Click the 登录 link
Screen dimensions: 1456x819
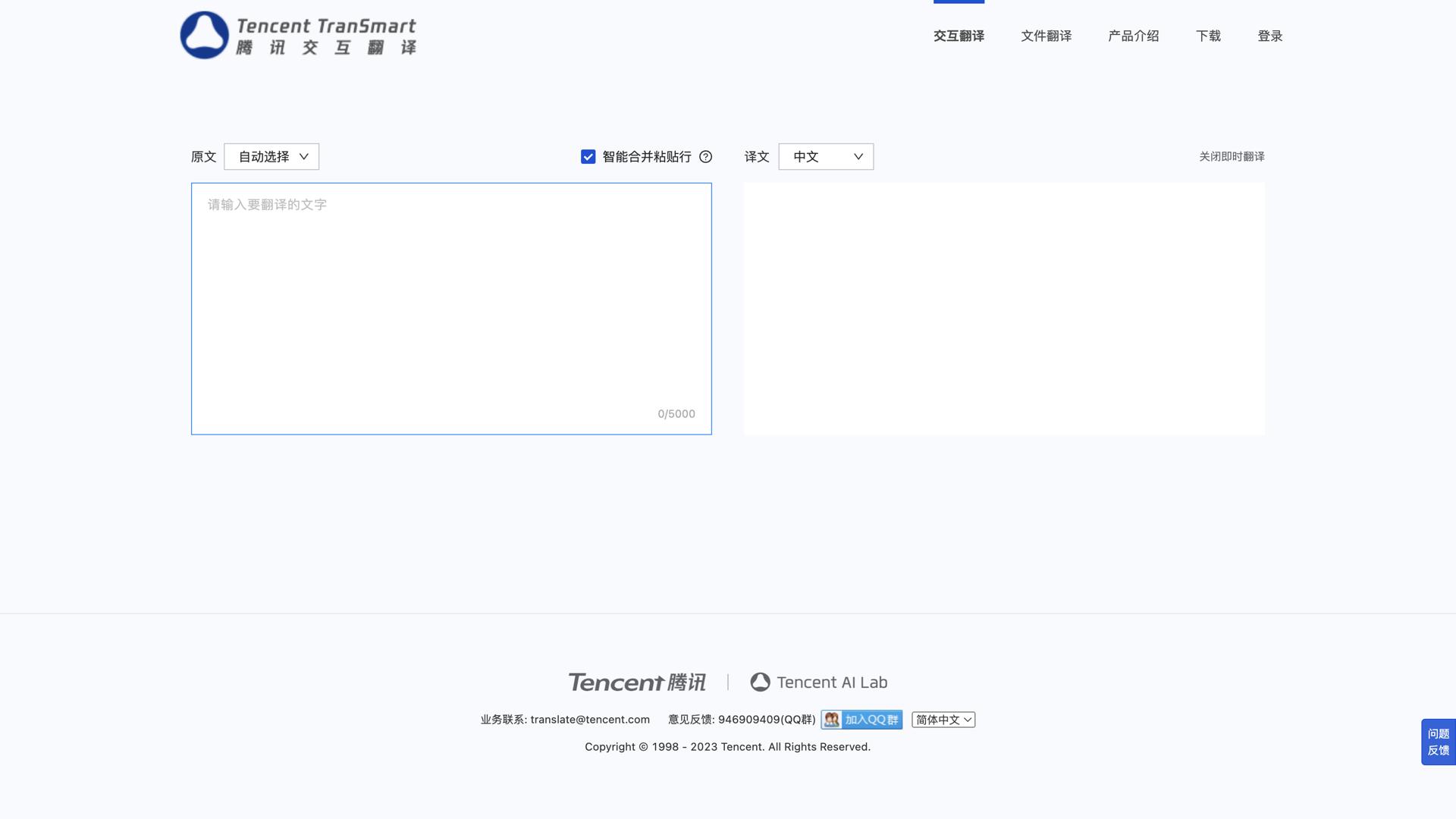pos(1269,36)
